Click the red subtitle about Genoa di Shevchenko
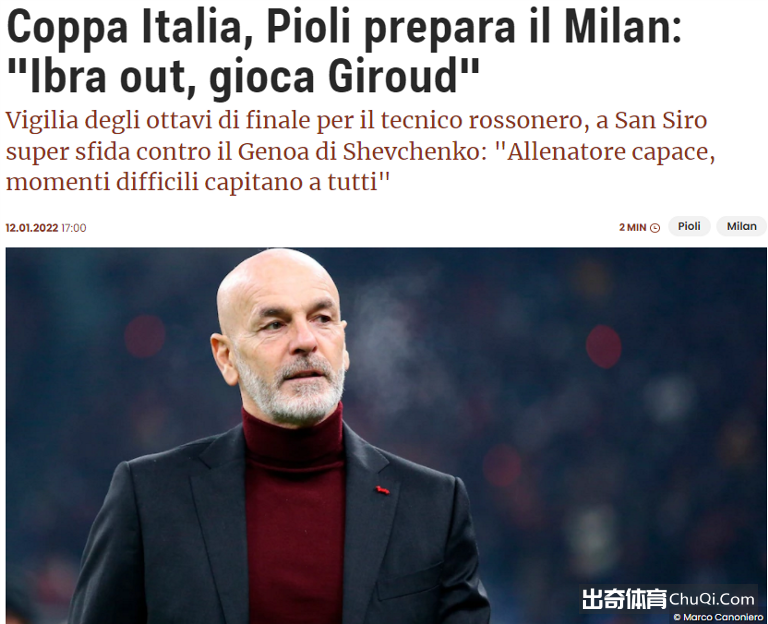 [x=360, y=151]
